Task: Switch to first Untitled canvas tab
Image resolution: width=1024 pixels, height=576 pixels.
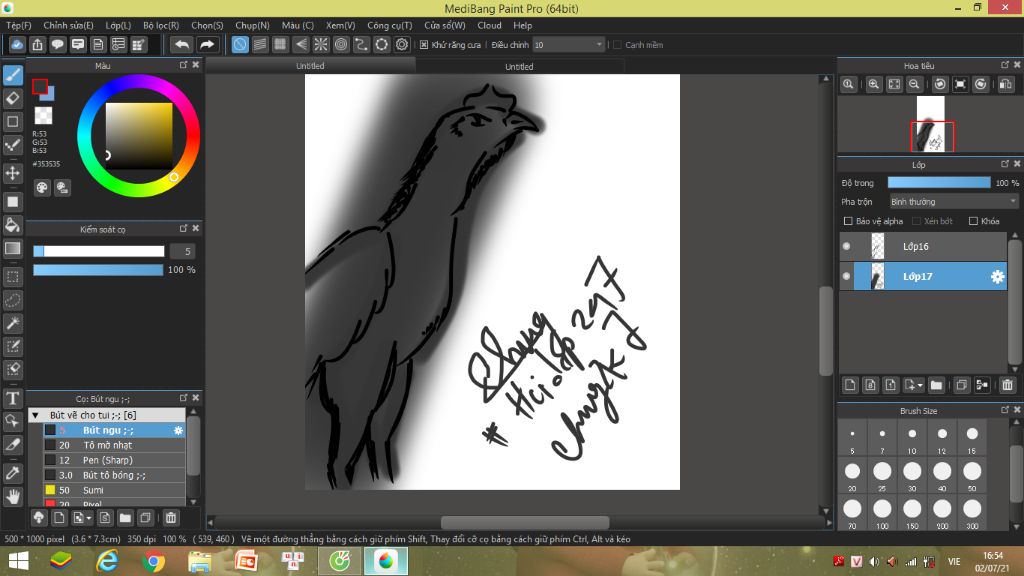Action: pos(310,65)
